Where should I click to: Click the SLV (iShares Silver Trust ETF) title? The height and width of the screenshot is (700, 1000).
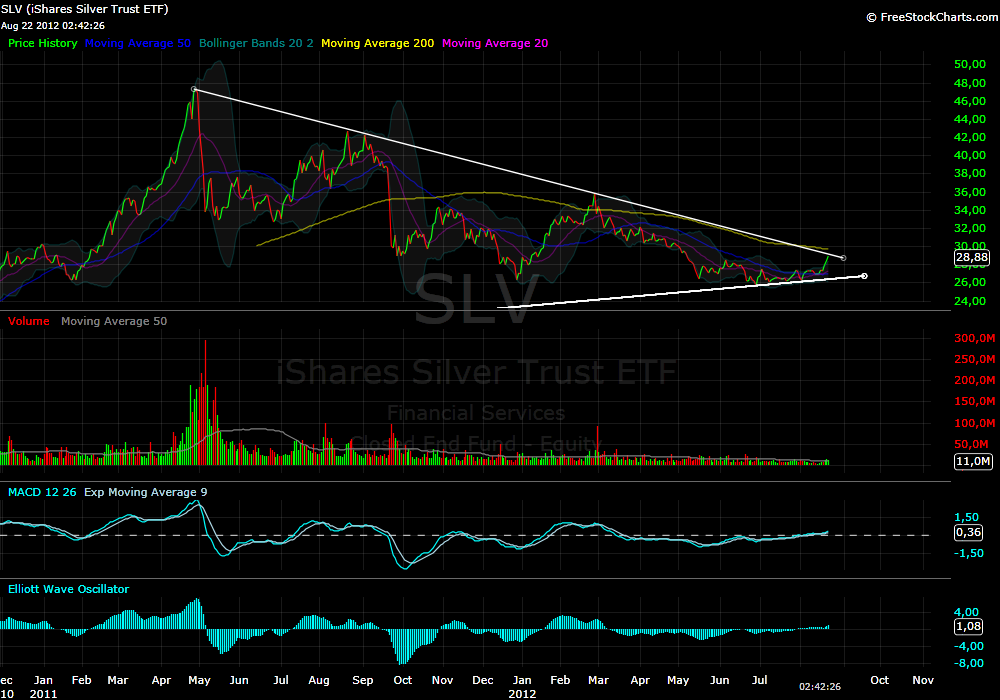pos(85,9)
